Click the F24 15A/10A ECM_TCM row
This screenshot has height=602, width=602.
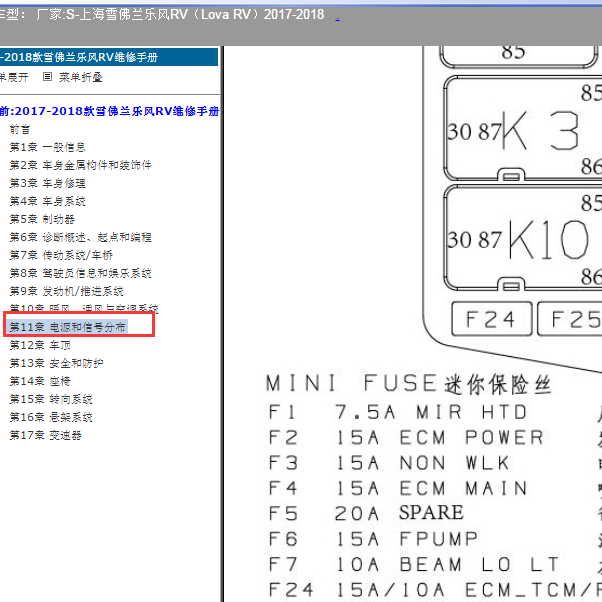435,590
